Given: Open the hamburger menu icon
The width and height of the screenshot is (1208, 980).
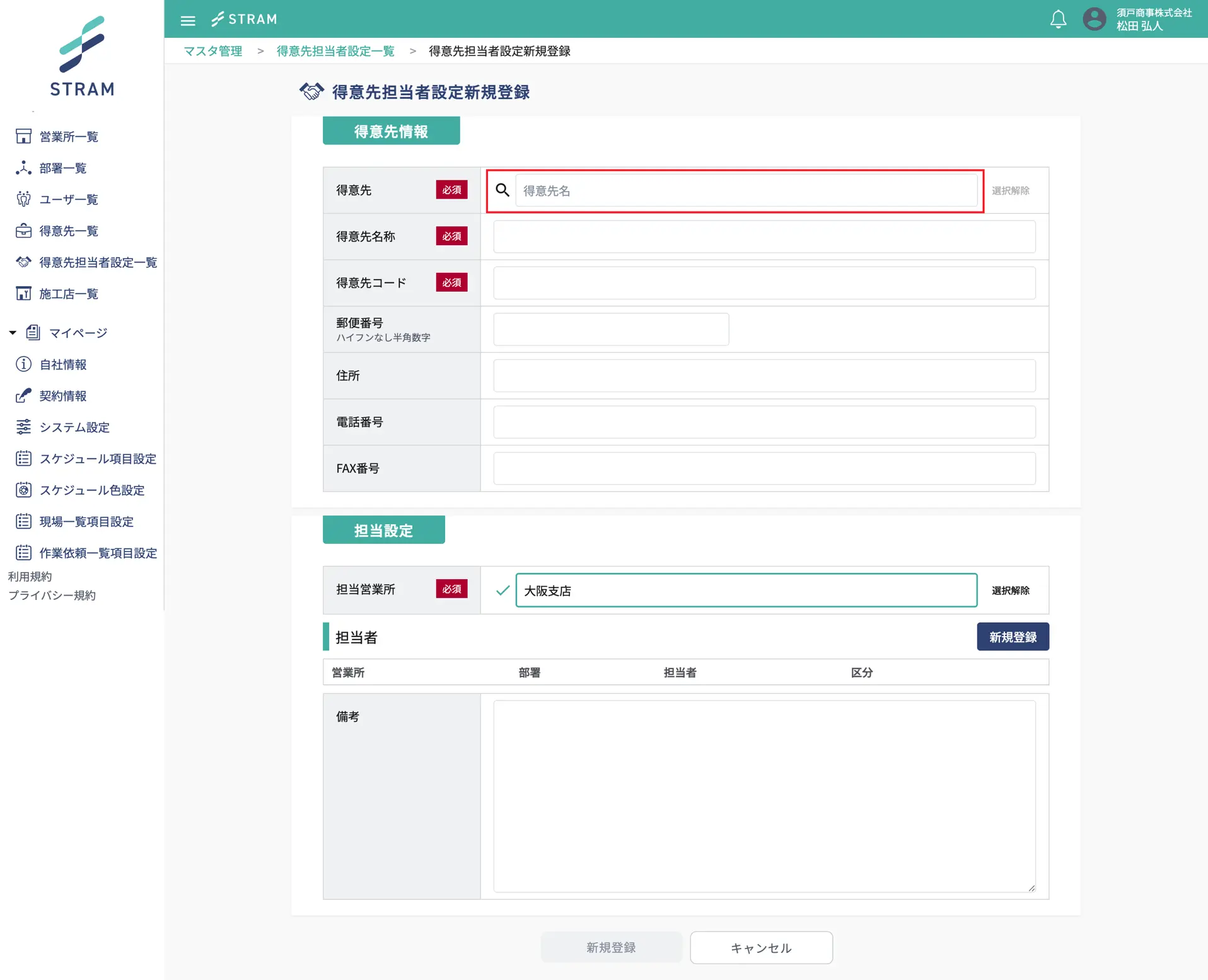Looking at the screenshot, I should point(188,20).
